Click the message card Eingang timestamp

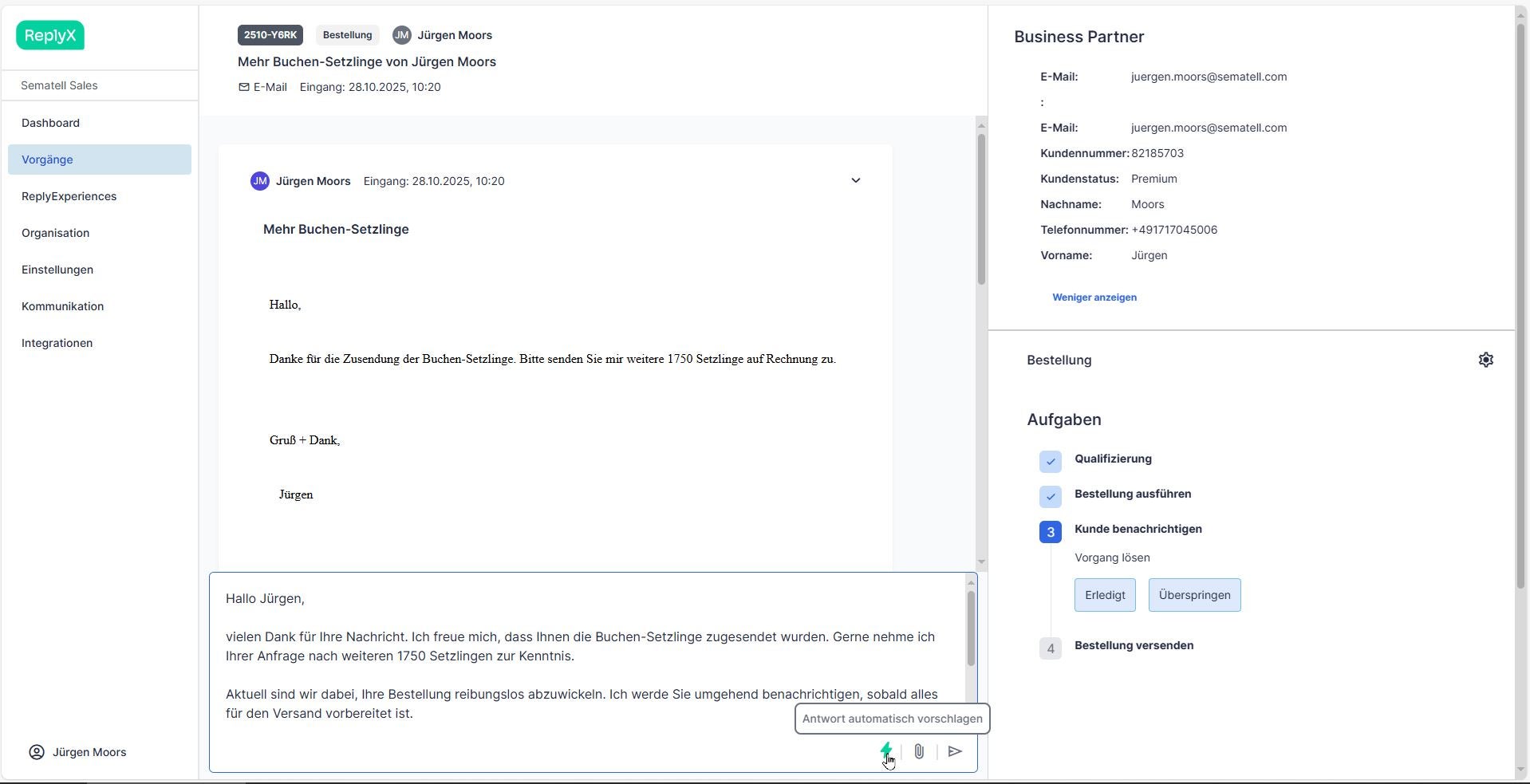pos(434,181)
